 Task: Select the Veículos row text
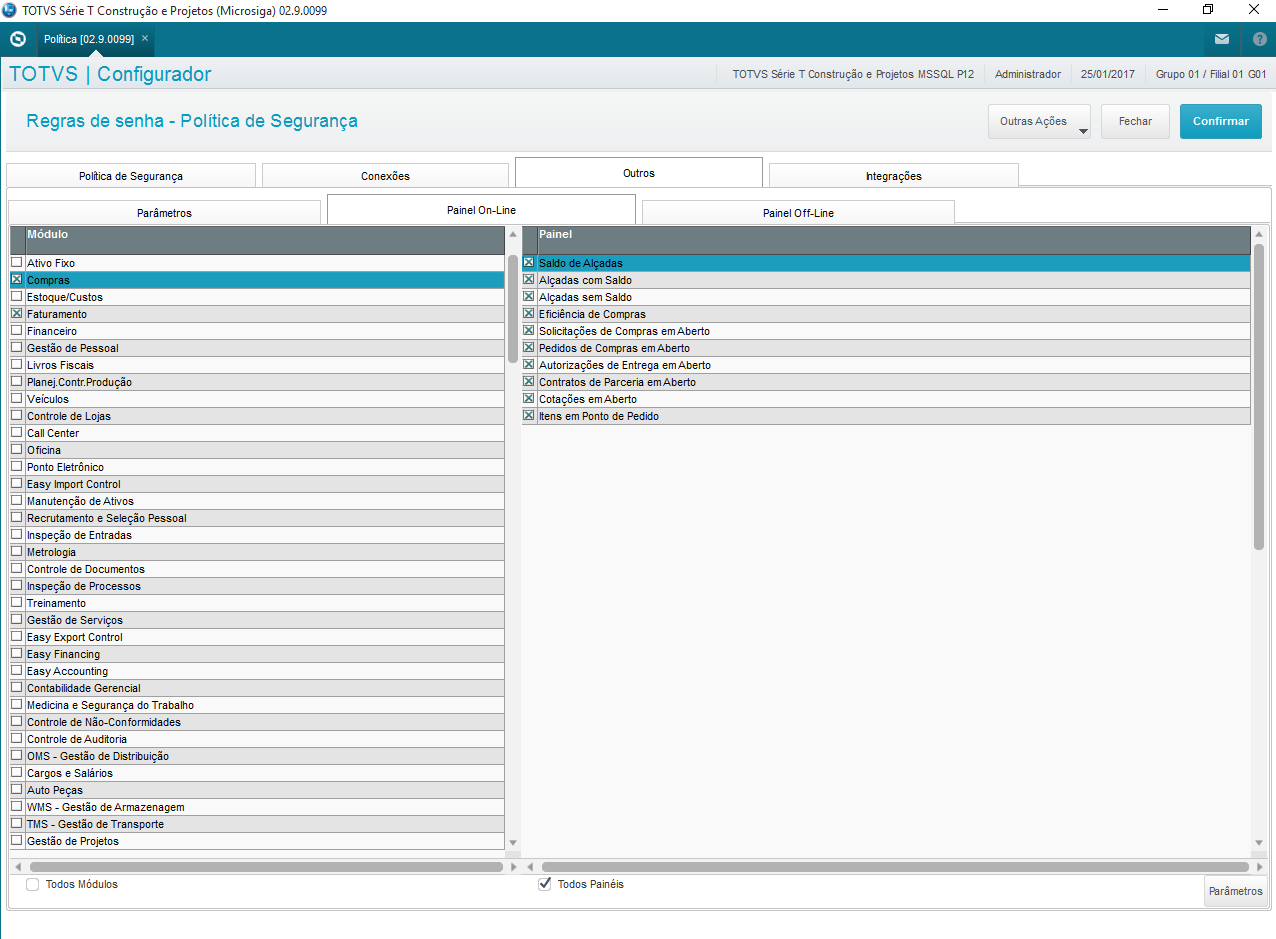click(x=48, y=399)
